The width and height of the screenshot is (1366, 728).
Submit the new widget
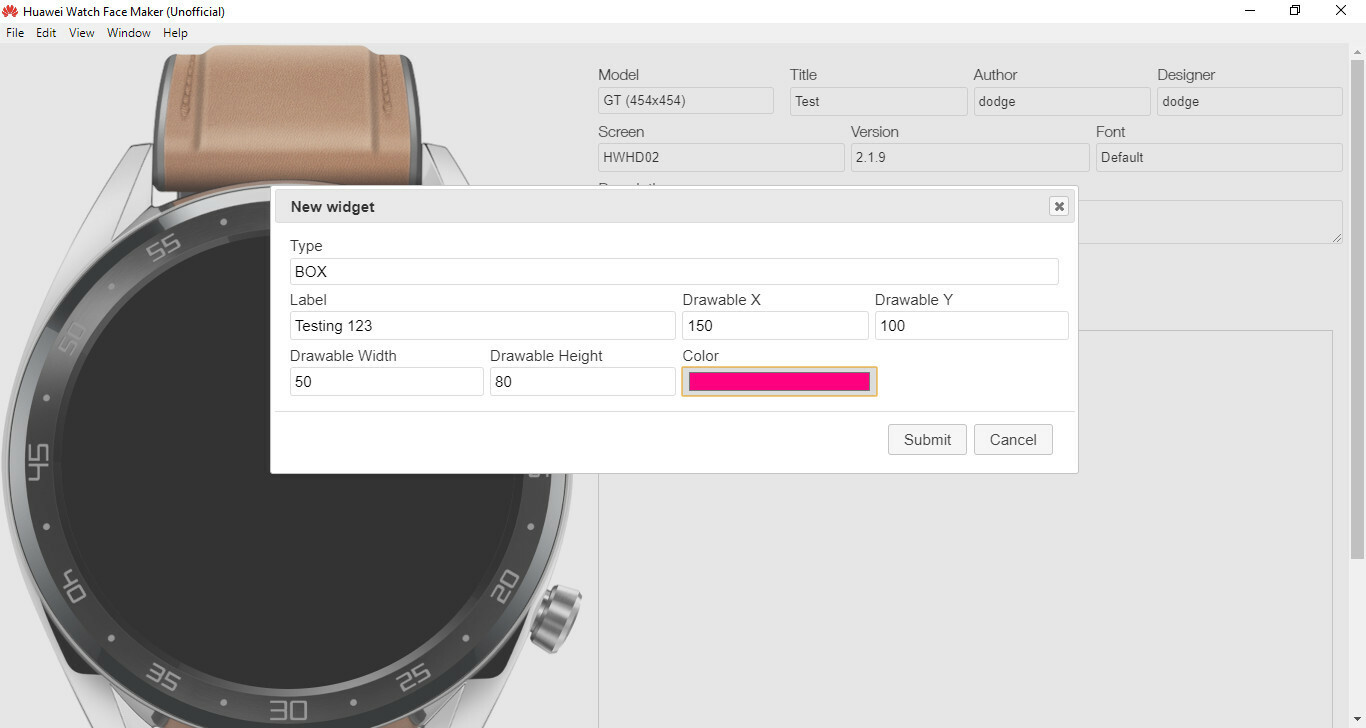coord(927,439)
